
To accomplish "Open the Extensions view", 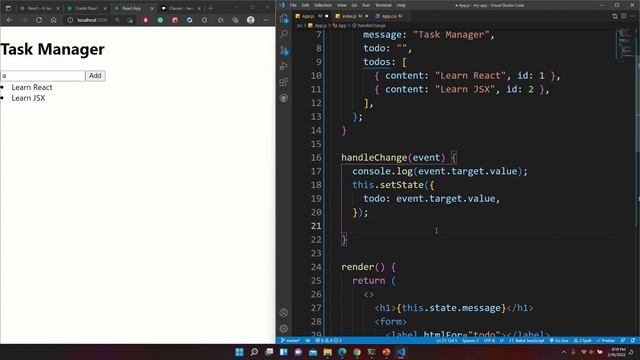I will coord(284,82).
